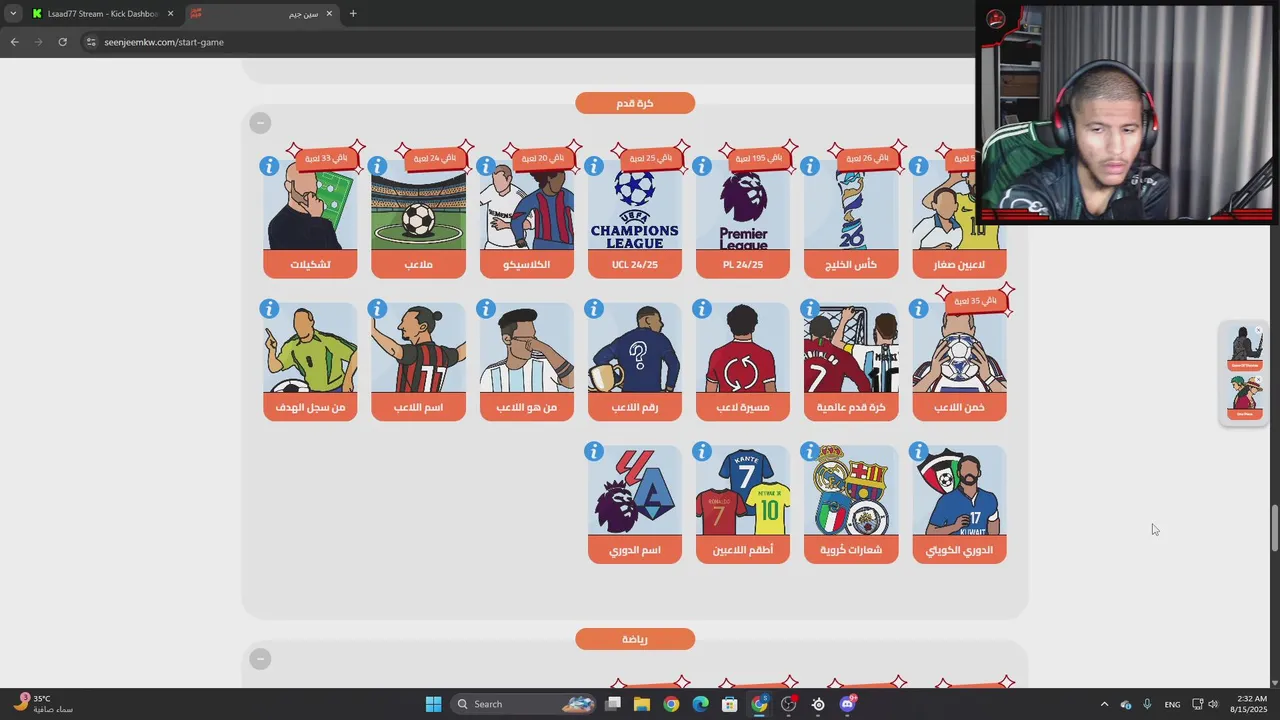This screenshot has height=720, width=1280.
Task: Choose the UCL 24/25 Champions League card
Action: (635, 219)
